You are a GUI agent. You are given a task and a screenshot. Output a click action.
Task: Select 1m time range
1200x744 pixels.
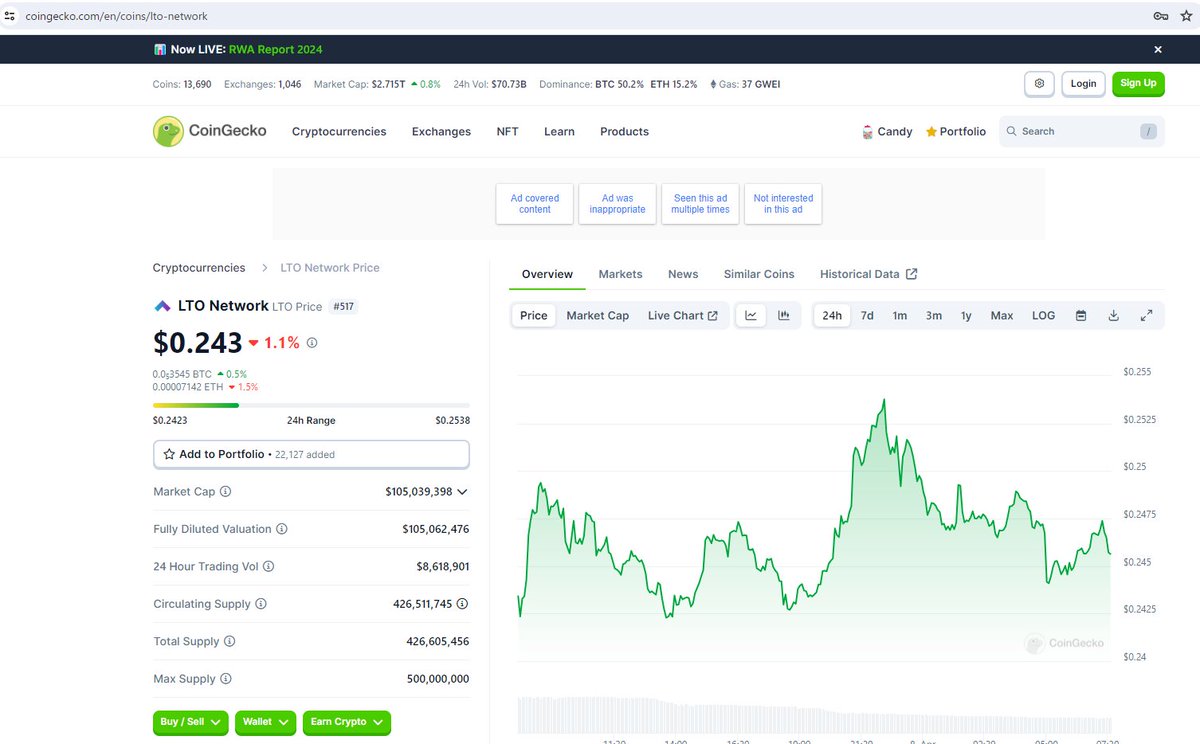pos(900,315)
